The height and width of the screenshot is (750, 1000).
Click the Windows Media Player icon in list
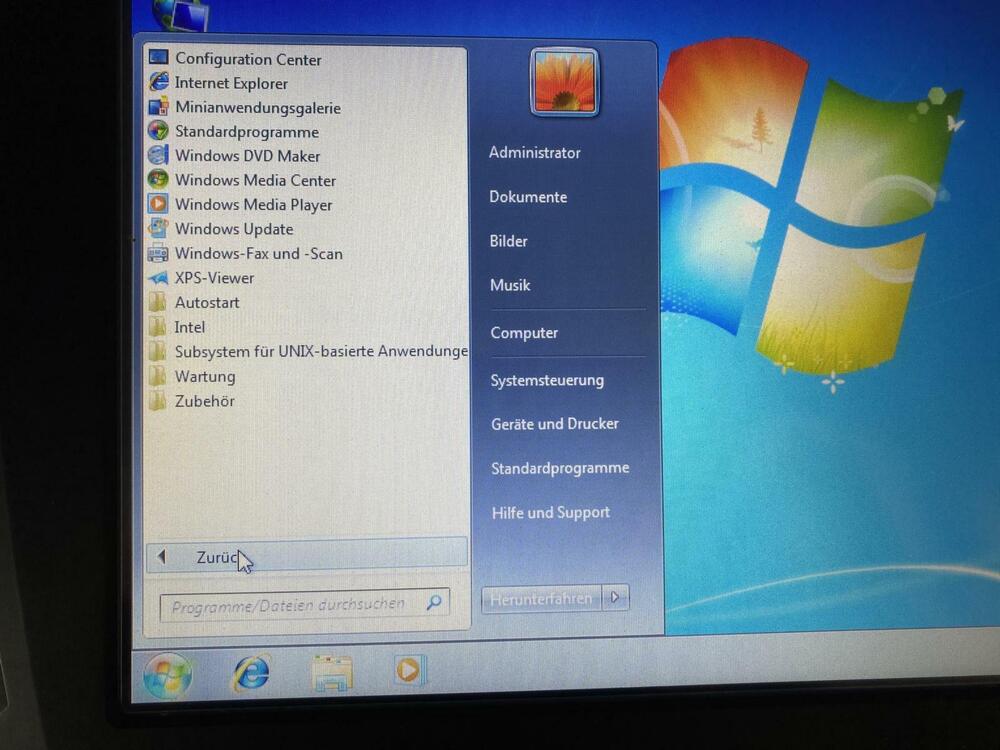coord(158,203)
